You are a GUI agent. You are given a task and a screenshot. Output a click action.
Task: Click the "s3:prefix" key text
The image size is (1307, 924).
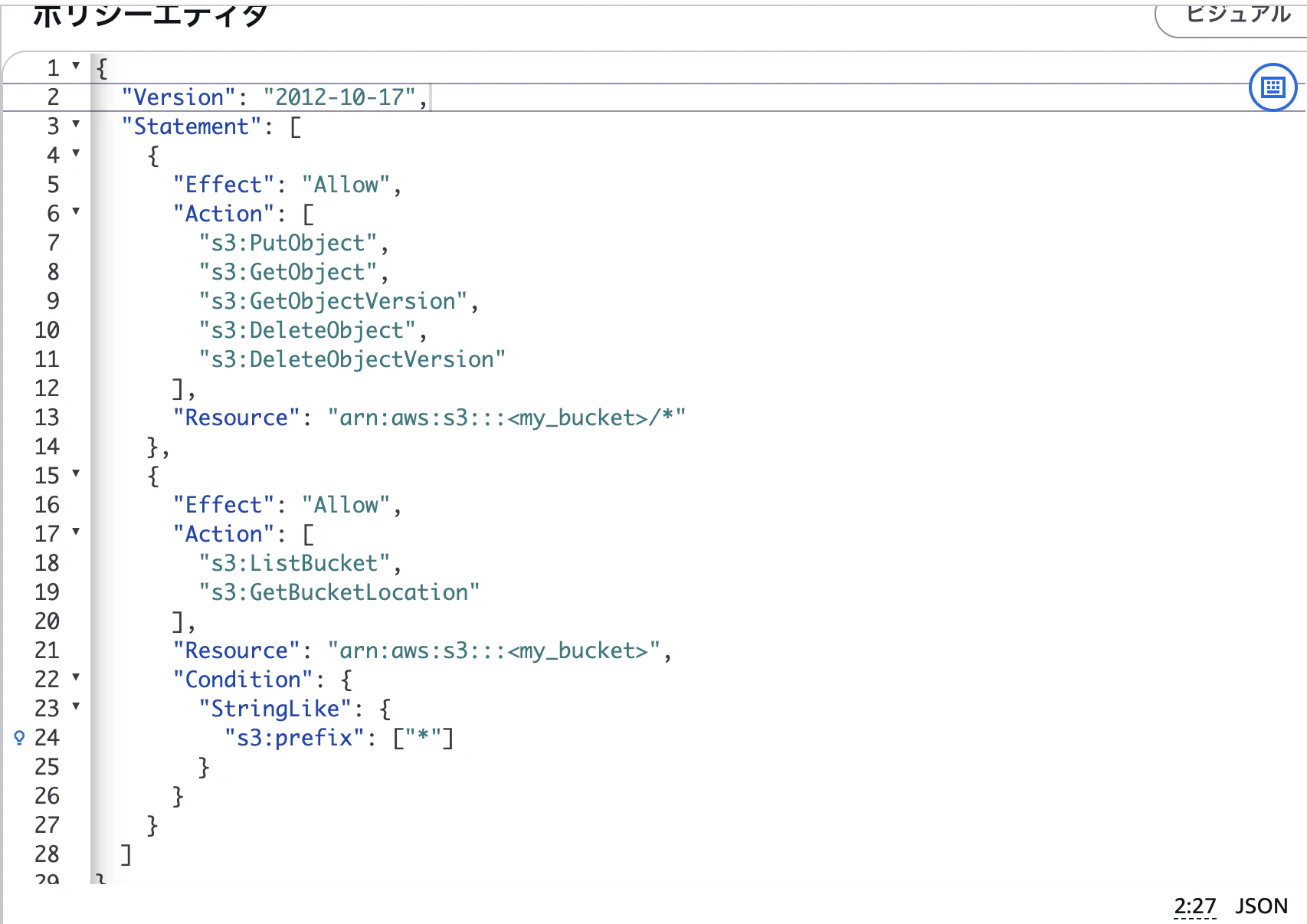pos(294,738)
